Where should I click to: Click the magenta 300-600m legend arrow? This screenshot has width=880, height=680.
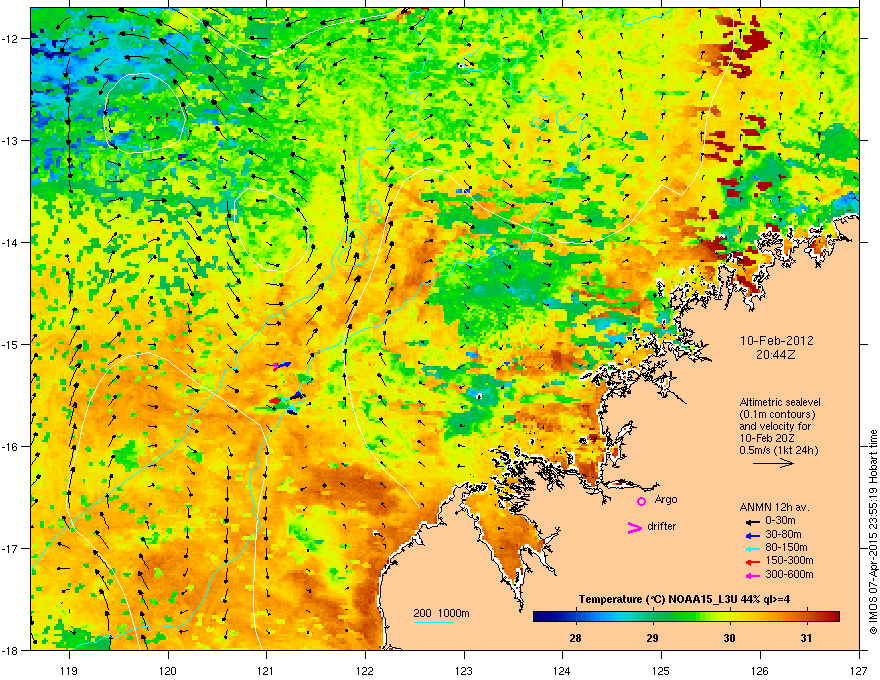click(x=753, y=575)
